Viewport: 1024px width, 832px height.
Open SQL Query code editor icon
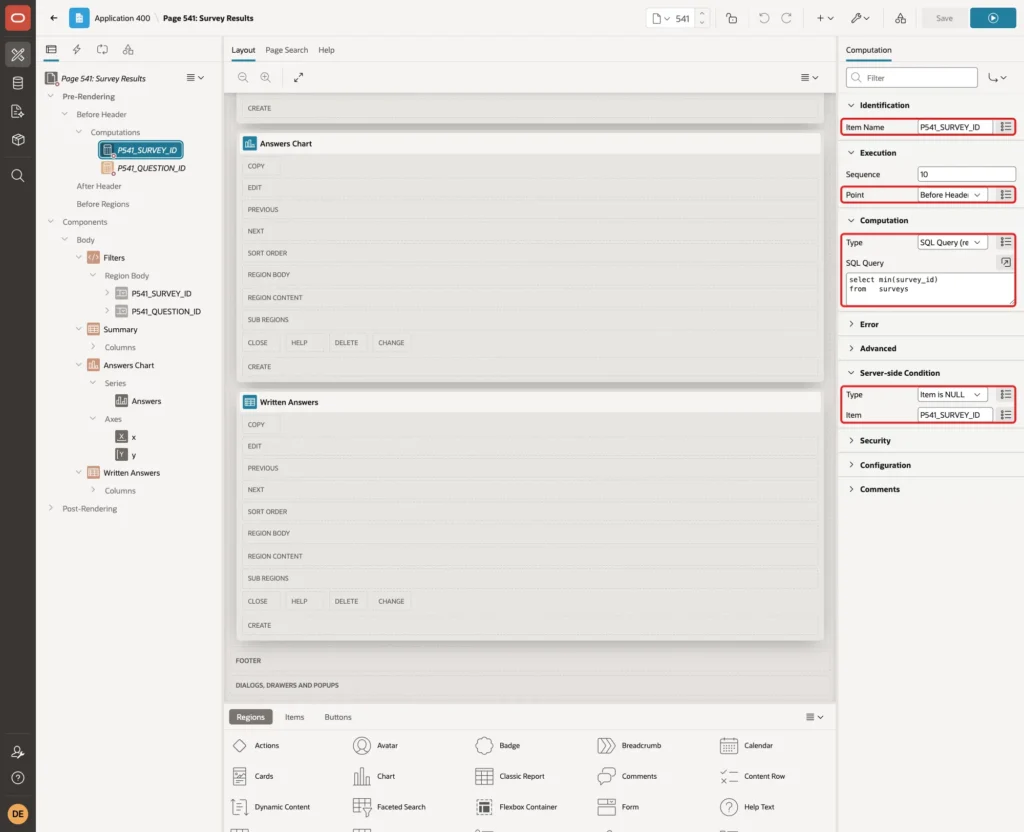[x=1006, y=263]
